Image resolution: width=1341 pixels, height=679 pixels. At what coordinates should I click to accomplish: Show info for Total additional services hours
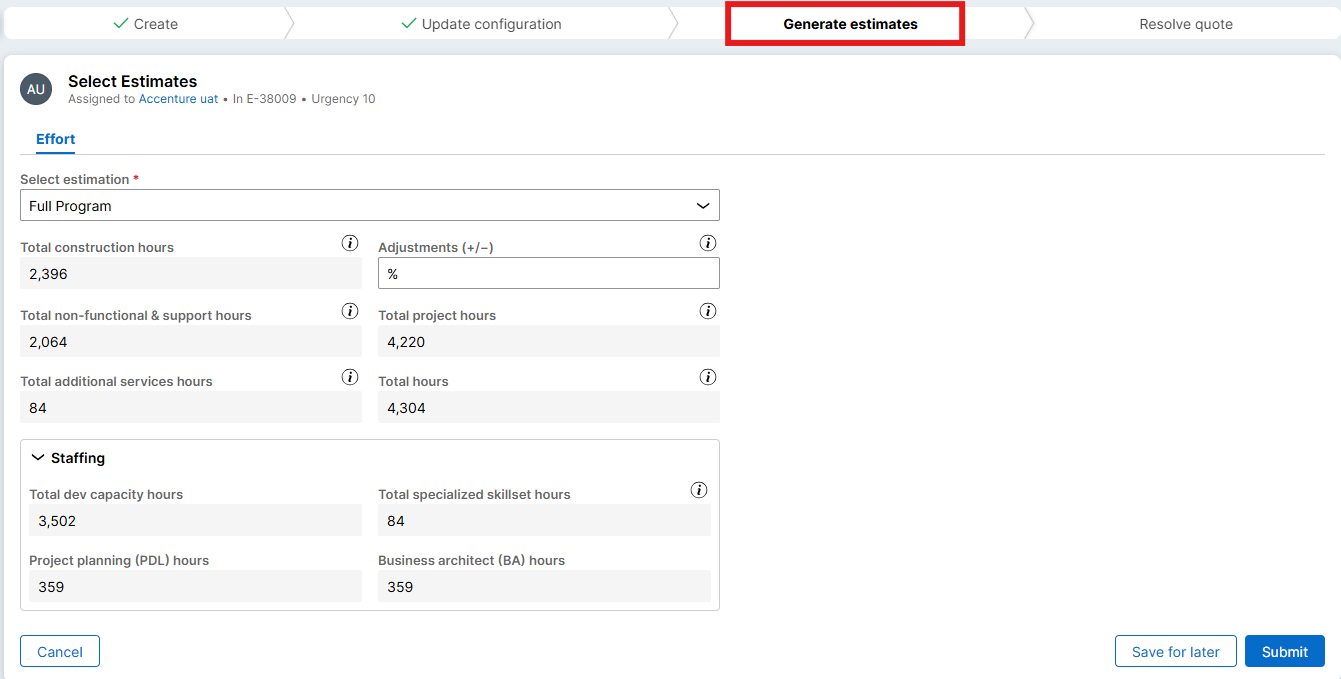click(350, 377)
